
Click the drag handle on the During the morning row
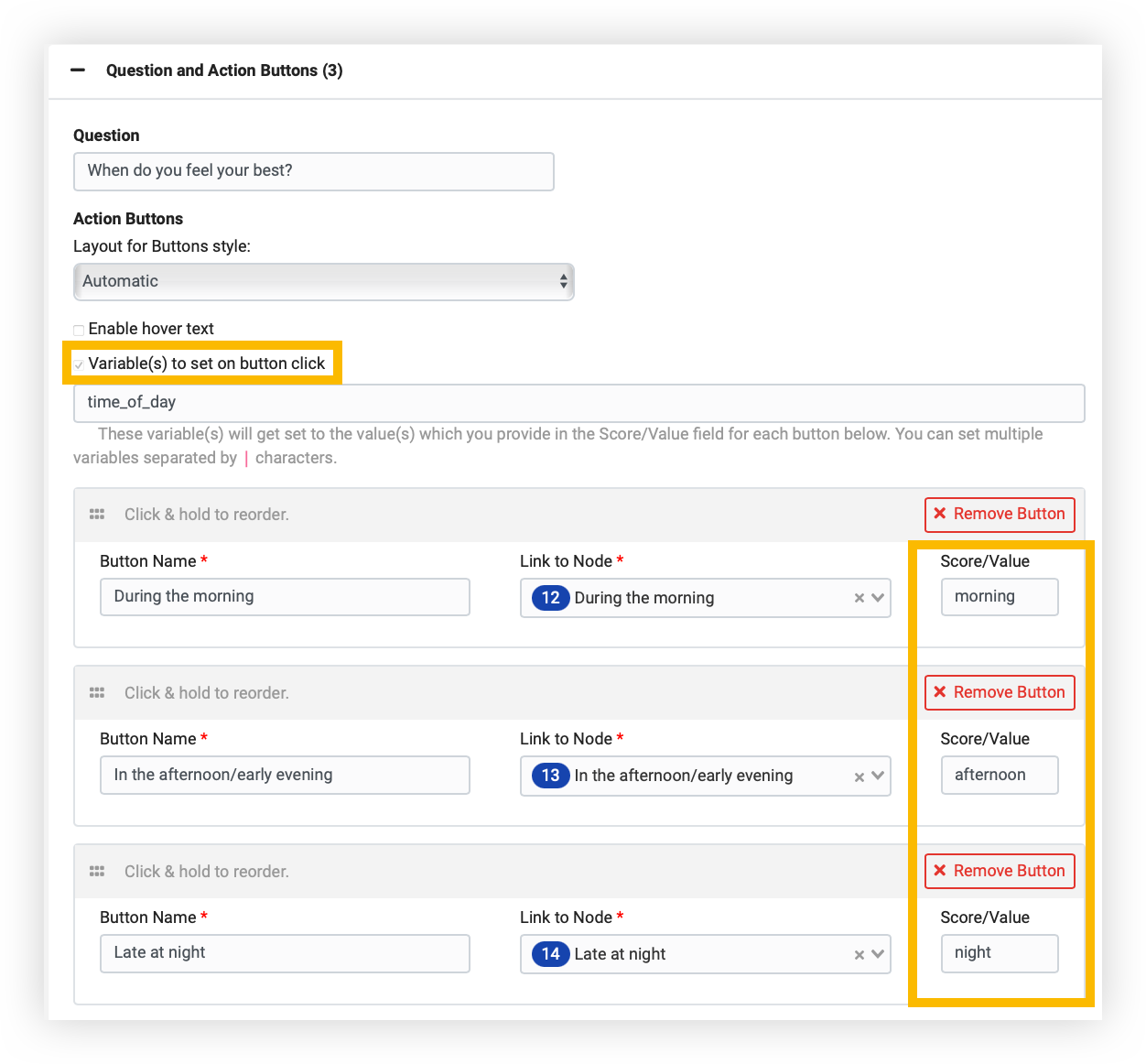[96, 514]
